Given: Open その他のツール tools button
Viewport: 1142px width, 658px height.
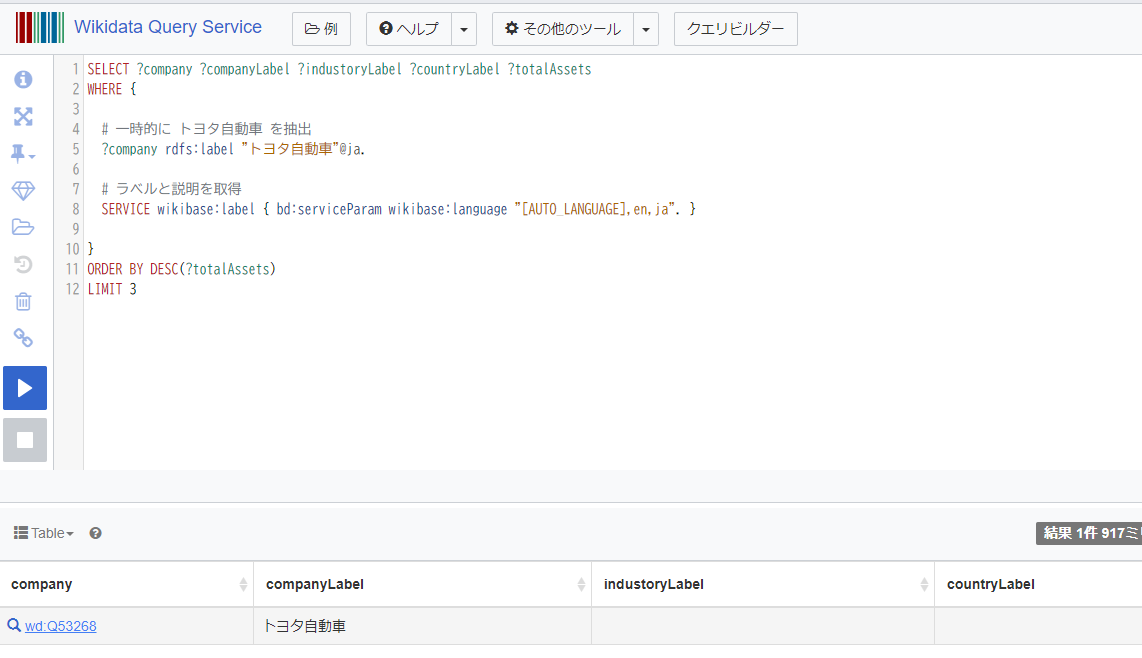Looking at the screenshot, I should tap(563, 29).
